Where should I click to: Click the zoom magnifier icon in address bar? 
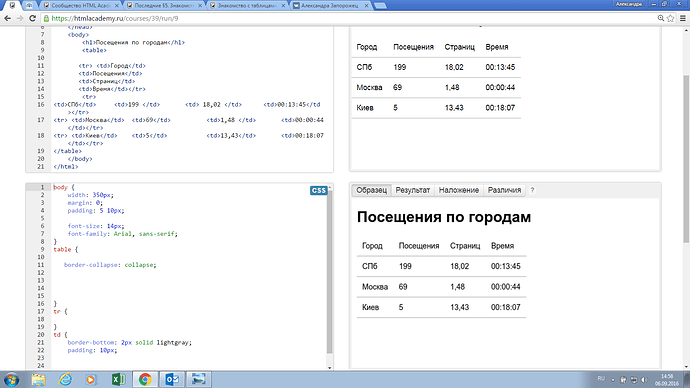tap(661, 18)
